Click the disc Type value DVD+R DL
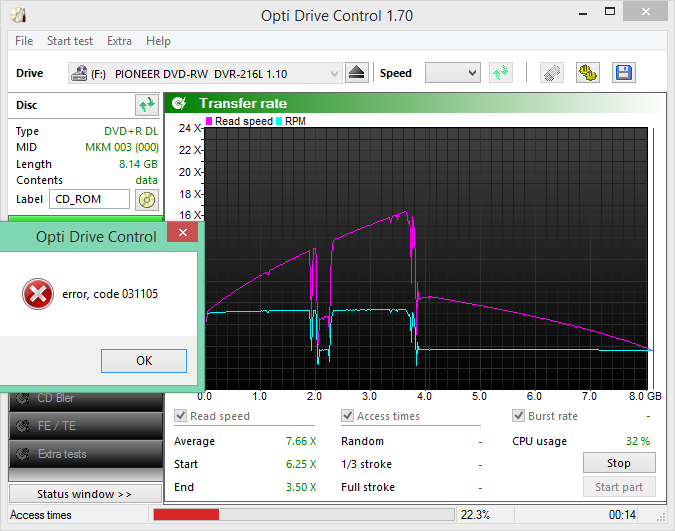675x531 pixels. [131, 131]
